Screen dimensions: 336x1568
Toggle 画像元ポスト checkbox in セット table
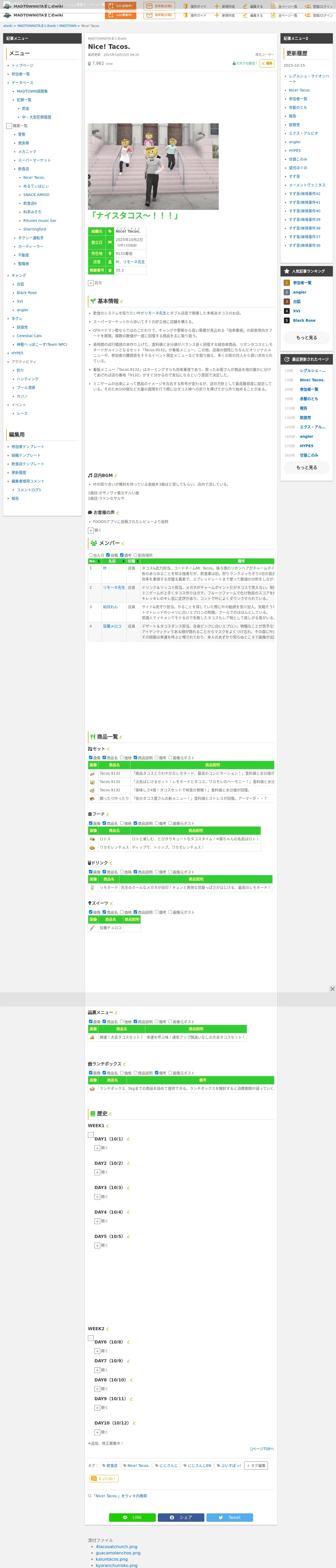click(x=170, y=758)
